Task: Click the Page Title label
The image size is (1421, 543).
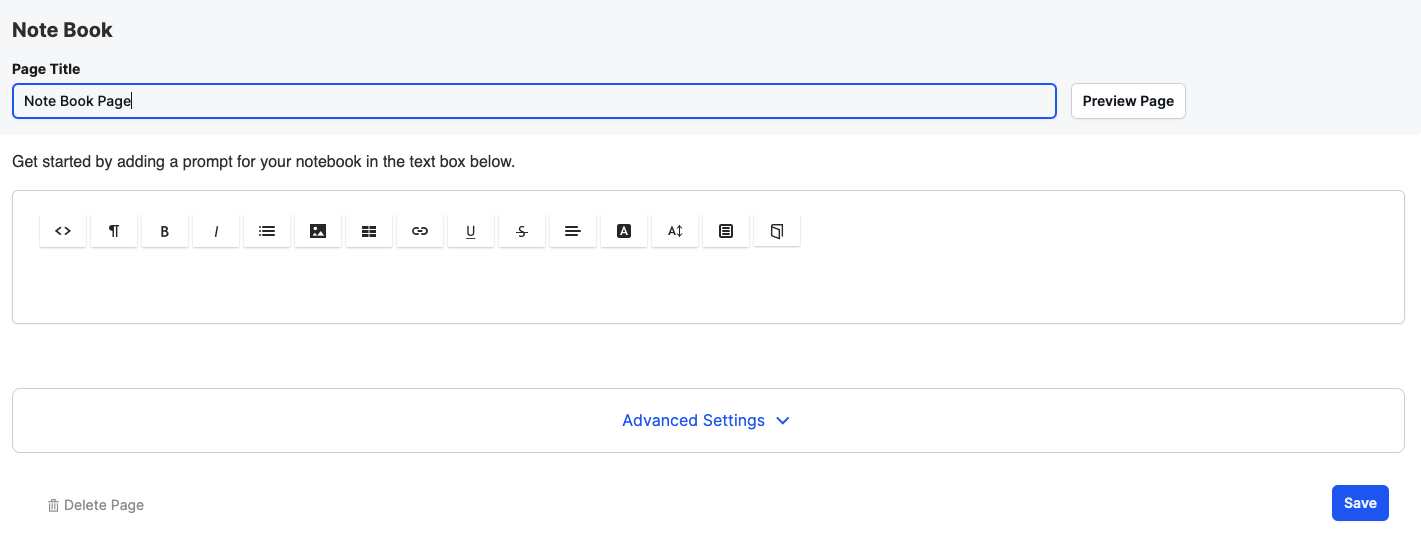Action: tap(46, 69)
